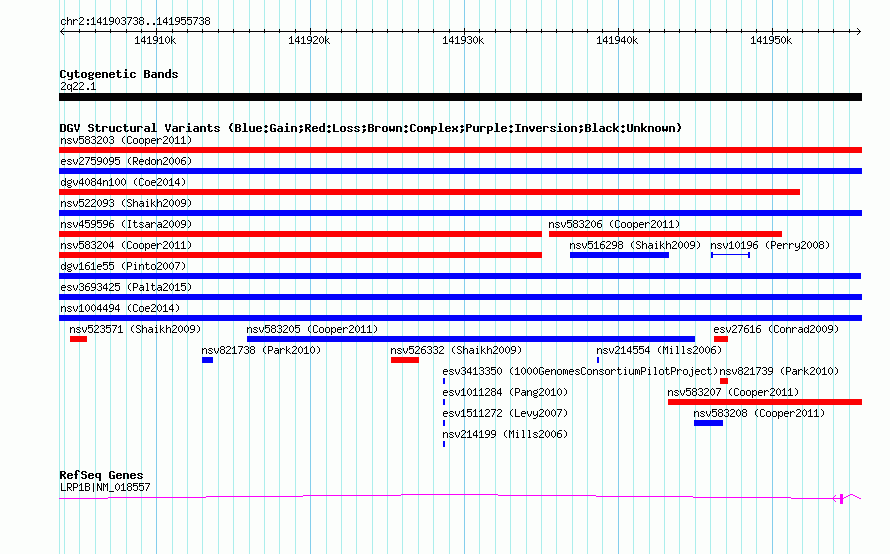Click the nsv522093 (Shaikh2009) label

click(x=126, y=203)
